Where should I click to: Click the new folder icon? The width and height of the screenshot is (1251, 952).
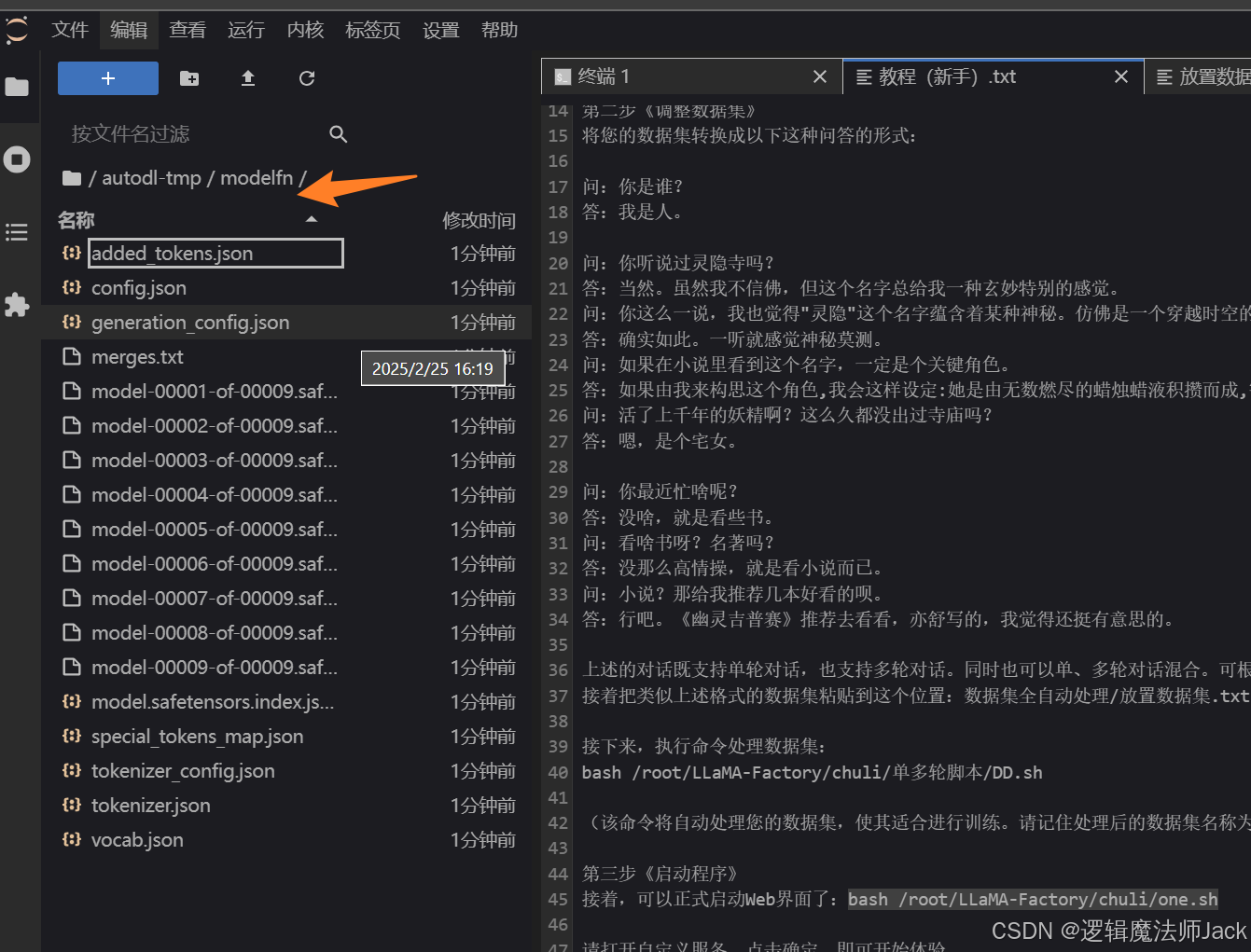(x=189, y=78)
